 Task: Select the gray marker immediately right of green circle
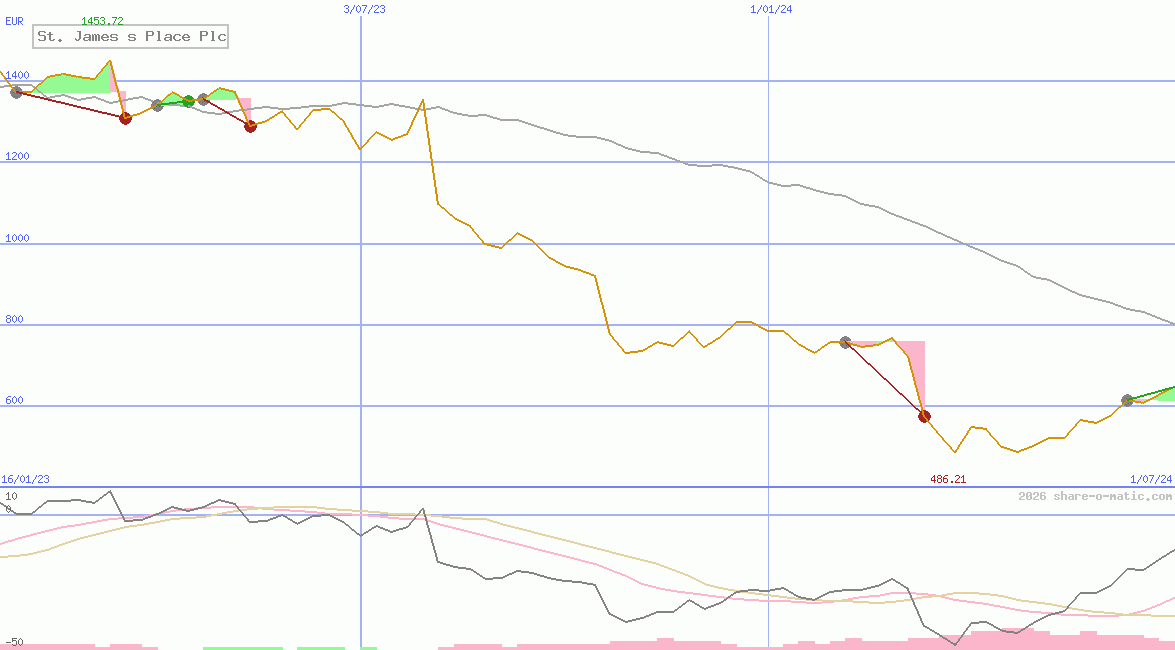203,99
